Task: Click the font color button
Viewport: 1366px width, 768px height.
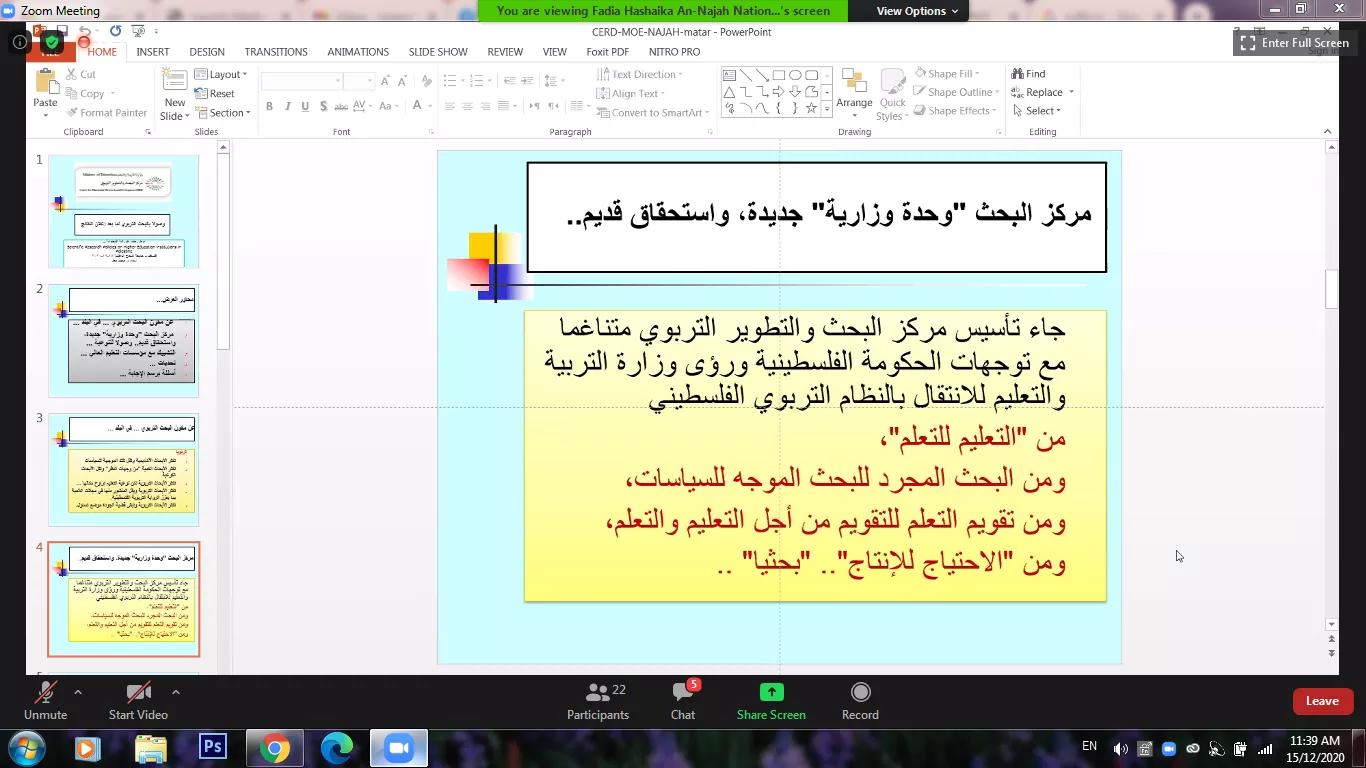Action: pyautogui.click(x=419, y=107)
